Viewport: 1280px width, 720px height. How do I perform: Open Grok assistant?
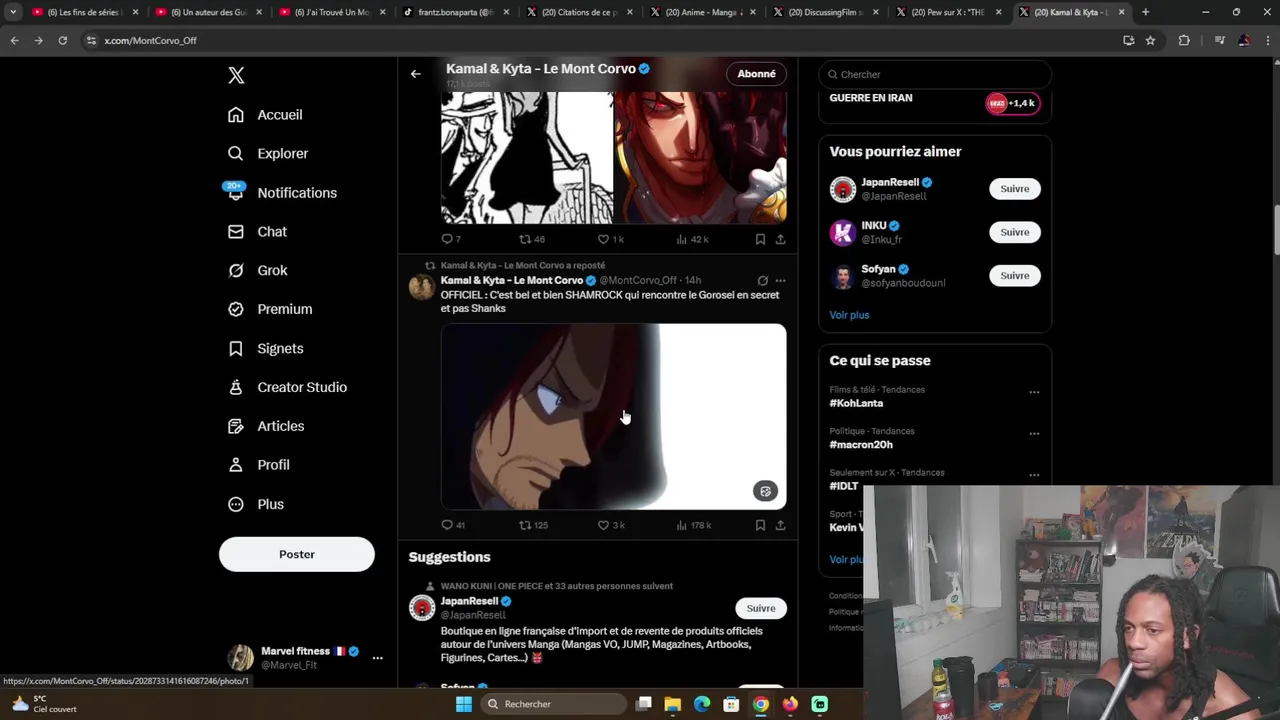pyautogui.click(x=257, y=270)
